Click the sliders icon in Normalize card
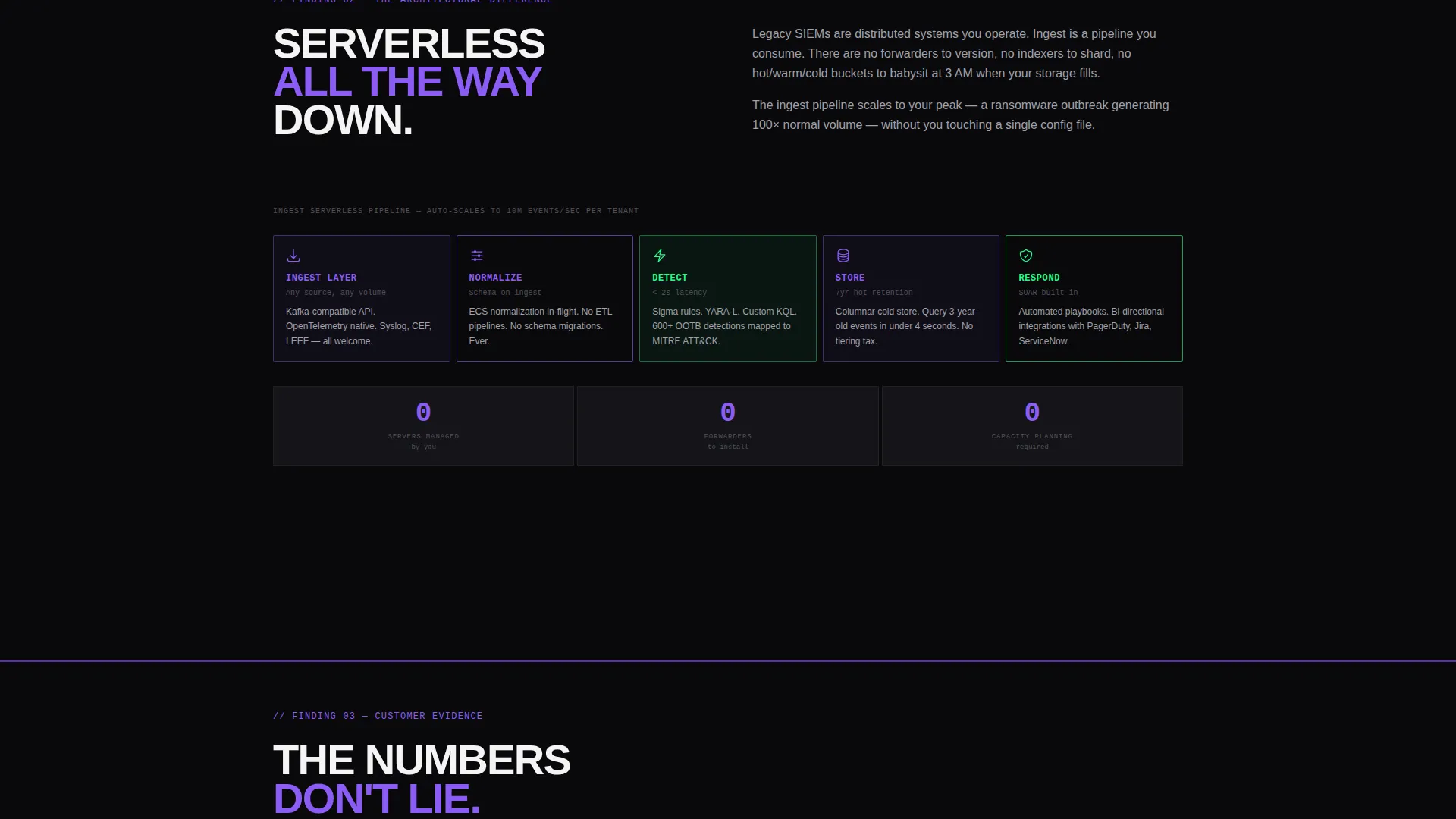The height and width of the screenshot is (819, 1456). pyautogui.click(x=476, y=256)
